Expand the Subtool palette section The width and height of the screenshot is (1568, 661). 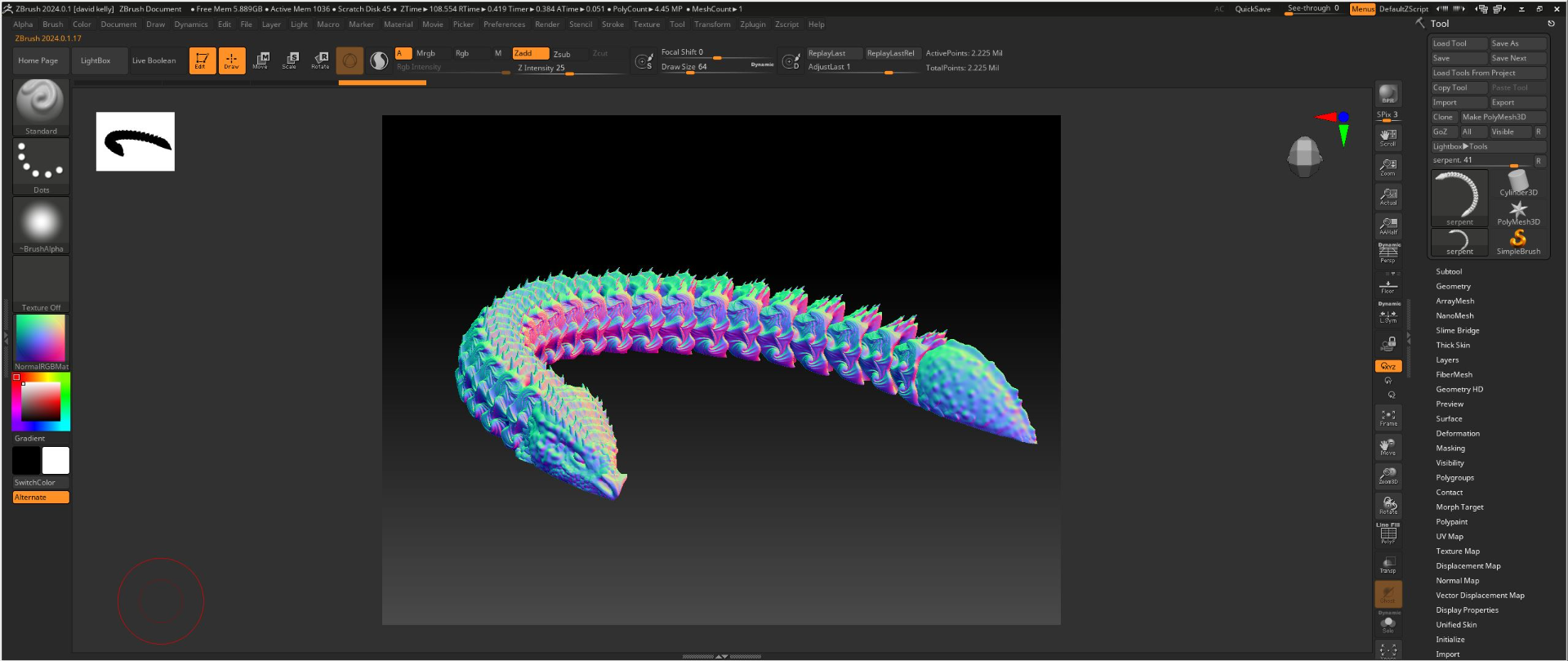pyautogui.click(x=1449, y=271)
